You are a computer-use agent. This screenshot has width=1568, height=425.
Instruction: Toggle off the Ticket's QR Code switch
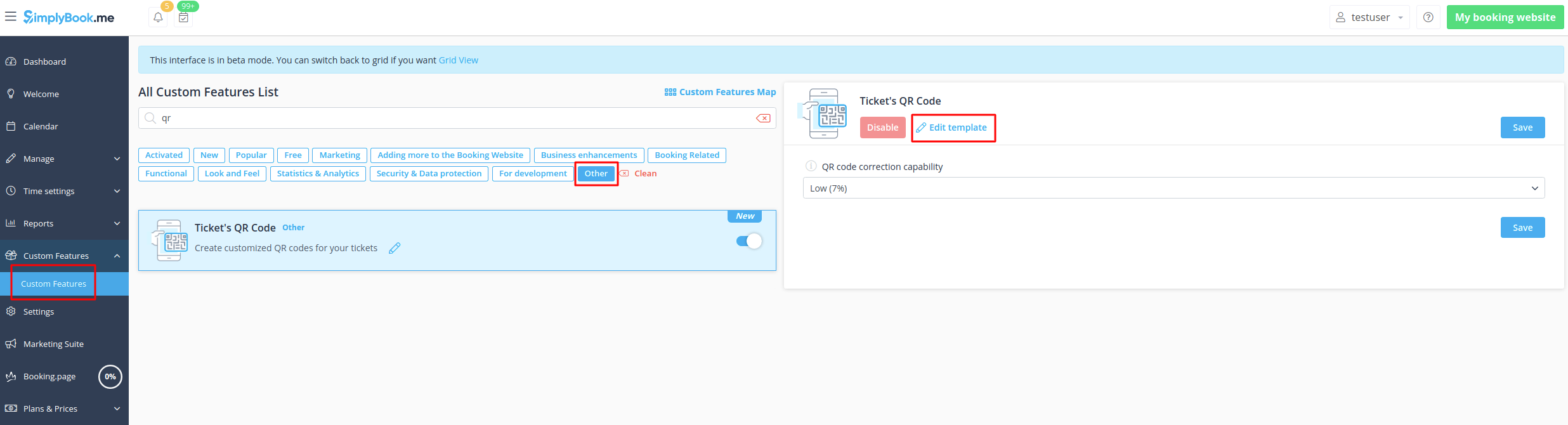pos(748,241)
